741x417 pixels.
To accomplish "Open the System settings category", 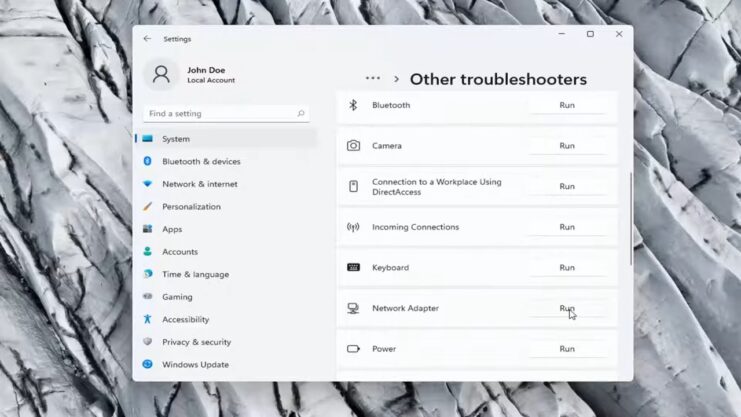I will click(x=226, y=139).
